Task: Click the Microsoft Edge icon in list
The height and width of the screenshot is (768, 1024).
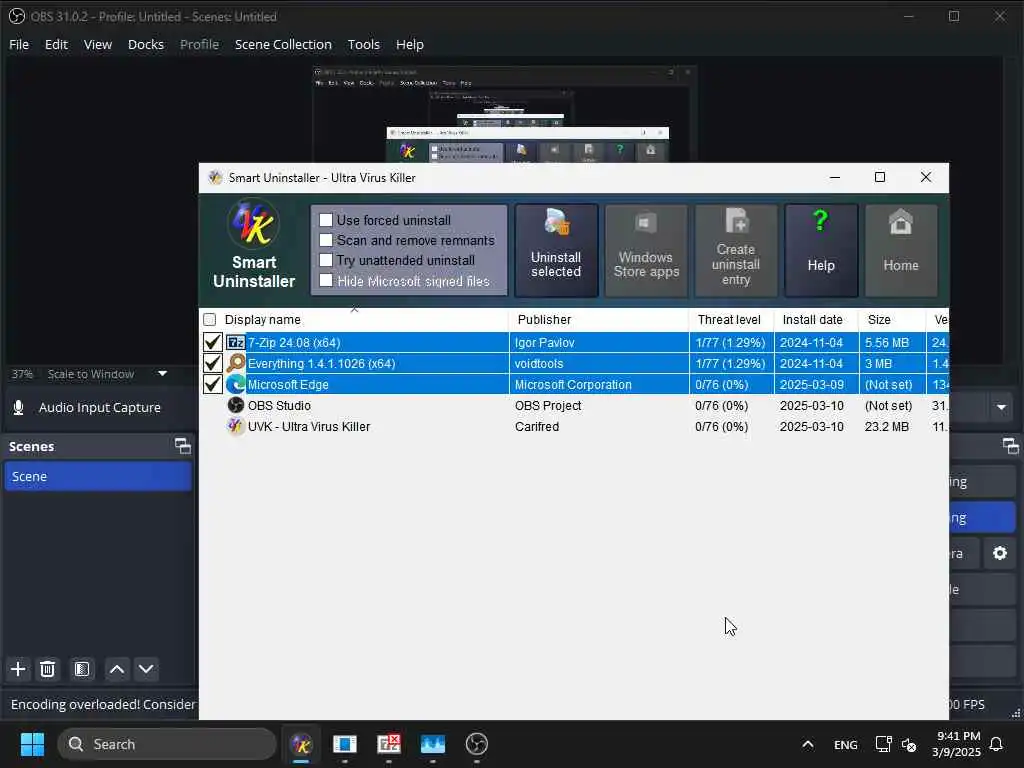Action: tap(236, 384)
